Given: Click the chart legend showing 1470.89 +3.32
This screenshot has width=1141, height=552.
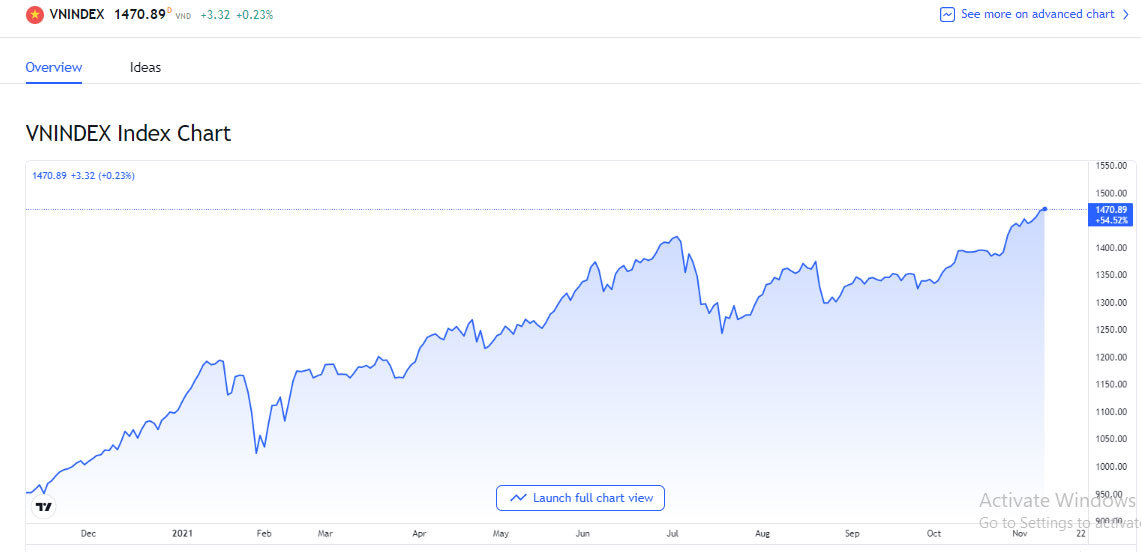Looking at the screenshot, I should [84, 176].
